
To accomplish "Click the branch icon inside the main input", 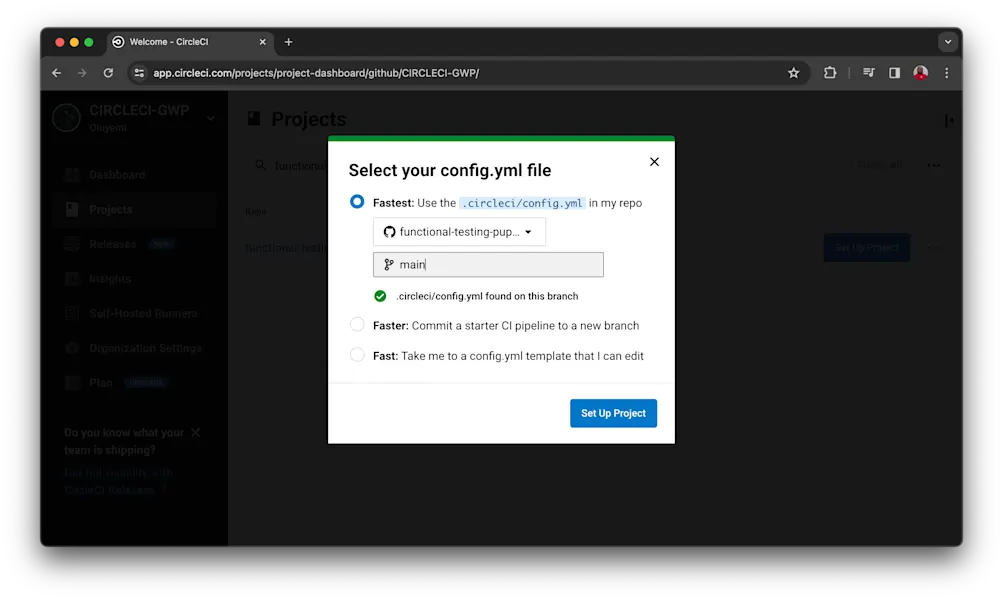I will pos(387,264).
